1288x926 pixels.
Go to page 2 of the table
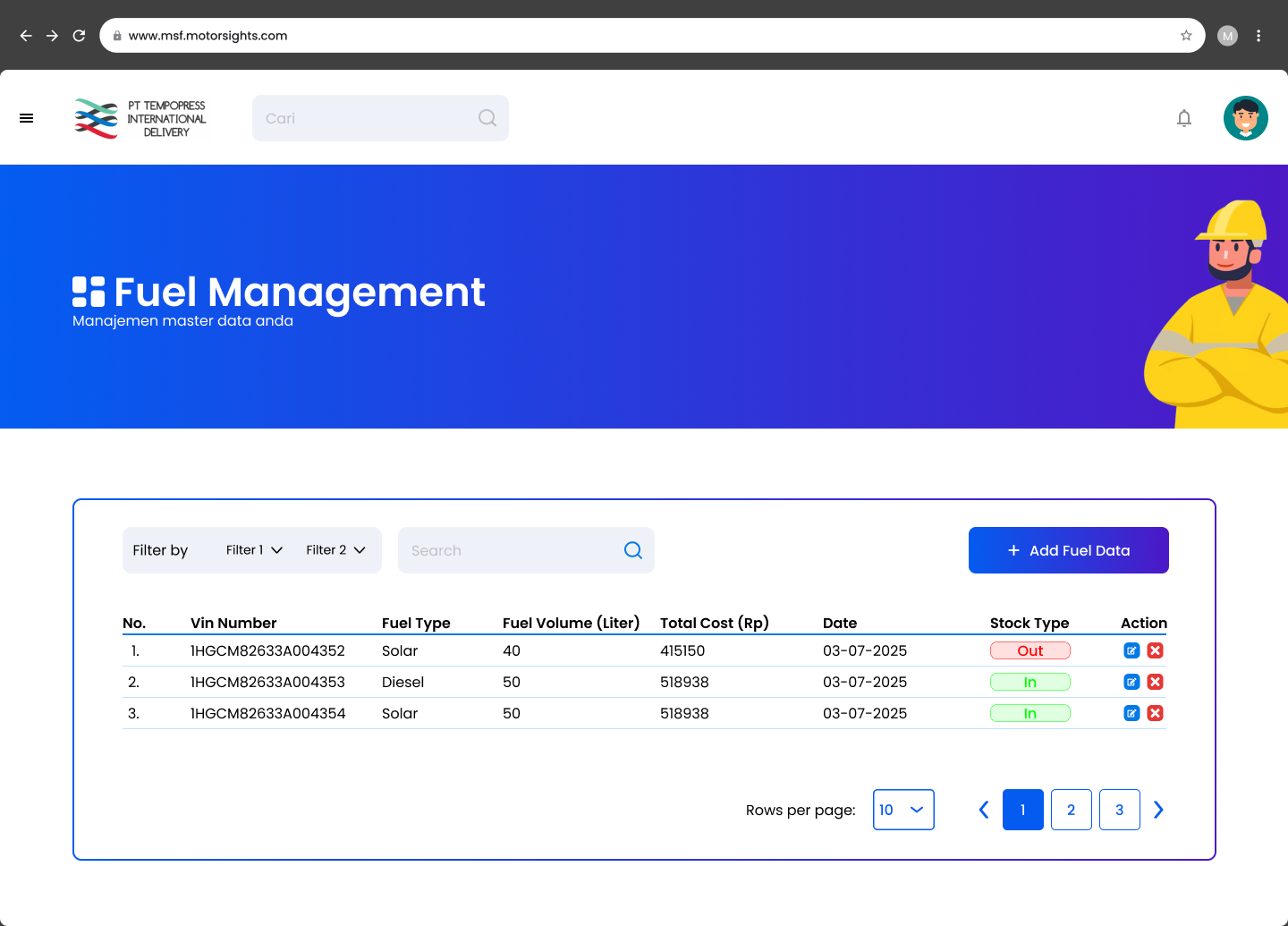click(x=1071, y=810)
